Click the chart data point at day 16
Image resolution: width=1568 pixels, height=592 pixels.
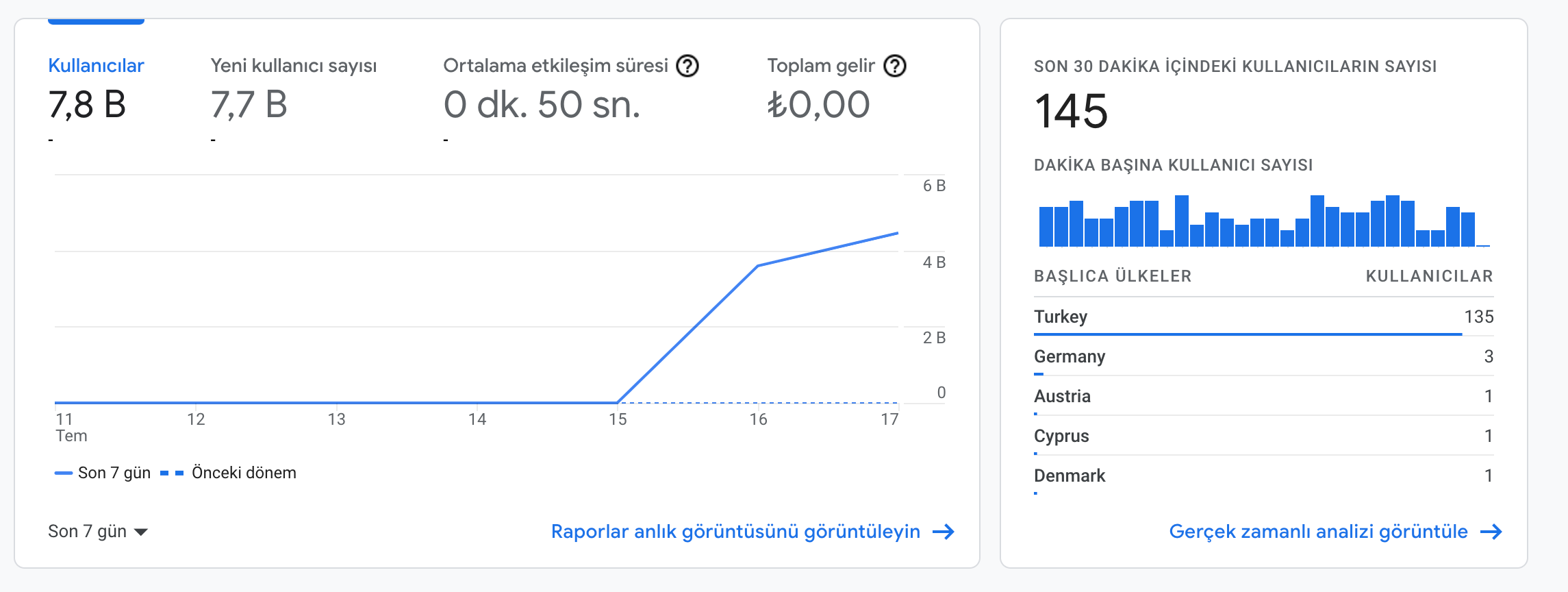pos(758,266)
